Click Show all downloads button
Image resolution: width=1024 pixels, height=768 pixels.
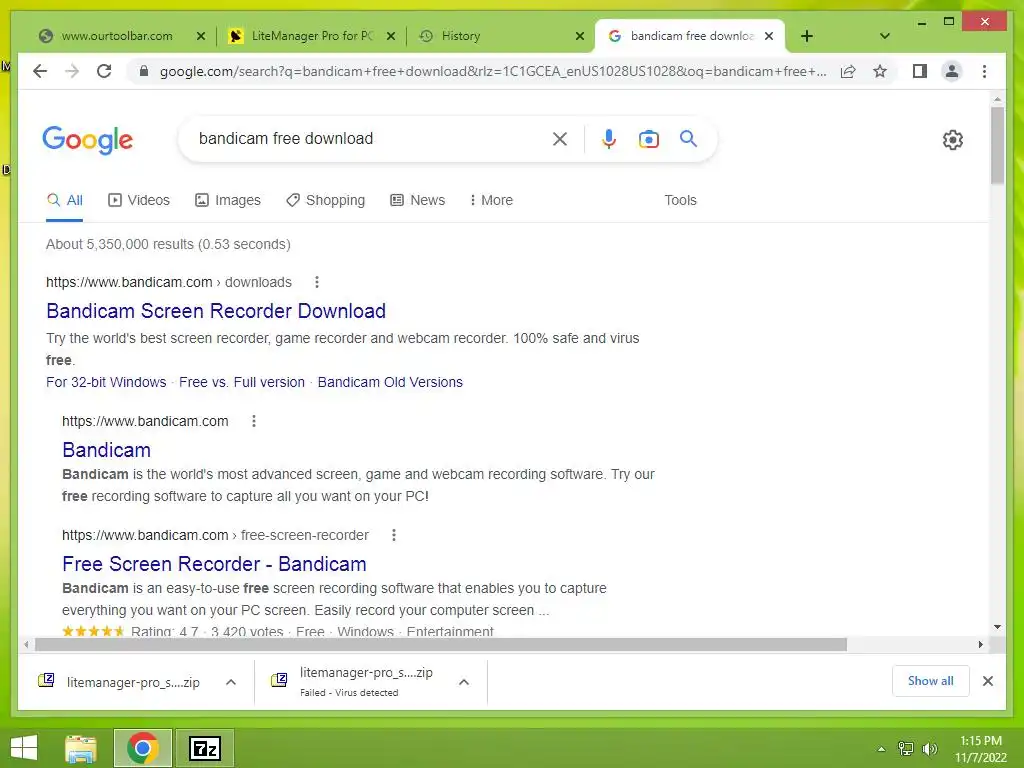[931, 681]
